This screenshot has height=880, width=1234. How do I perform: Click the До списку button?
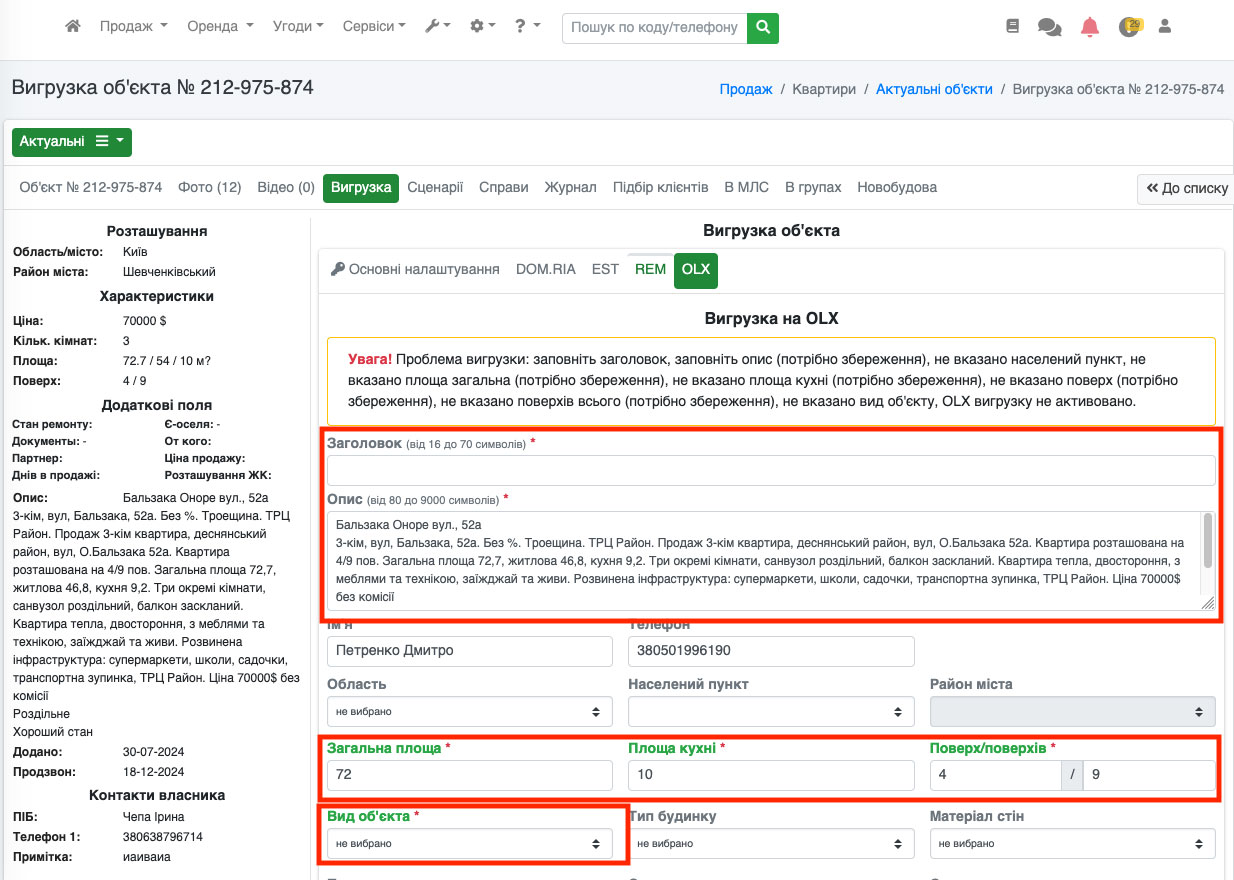tap(1186, 189)
